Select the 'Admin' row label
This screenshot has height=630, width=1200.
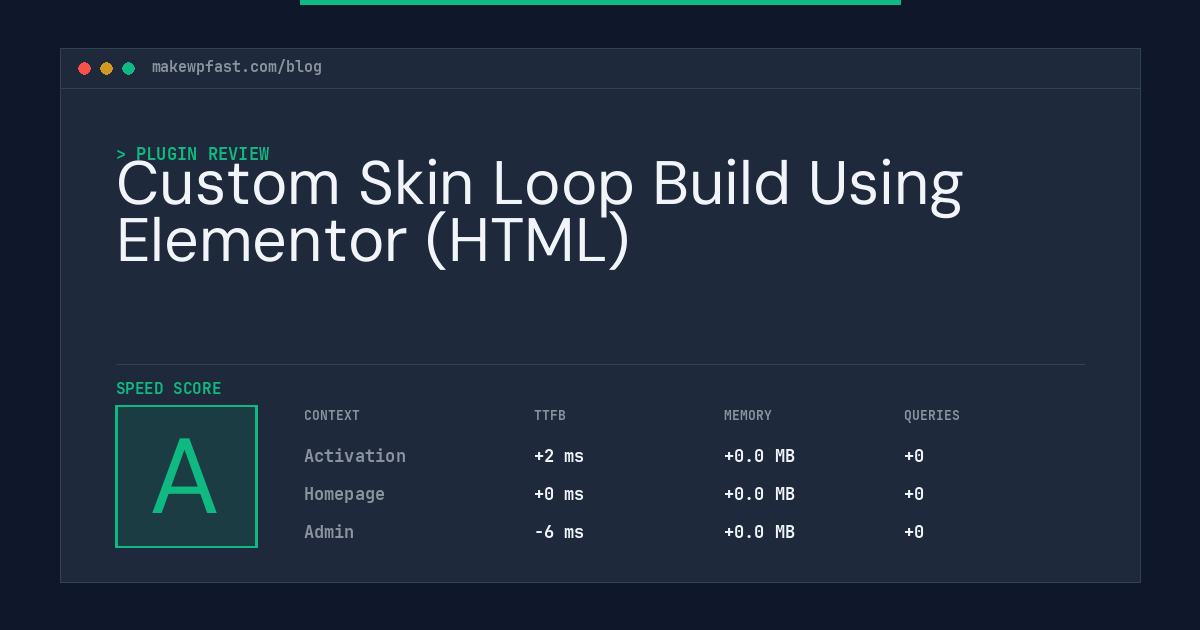pyautogui.click(x=329, y=532)
